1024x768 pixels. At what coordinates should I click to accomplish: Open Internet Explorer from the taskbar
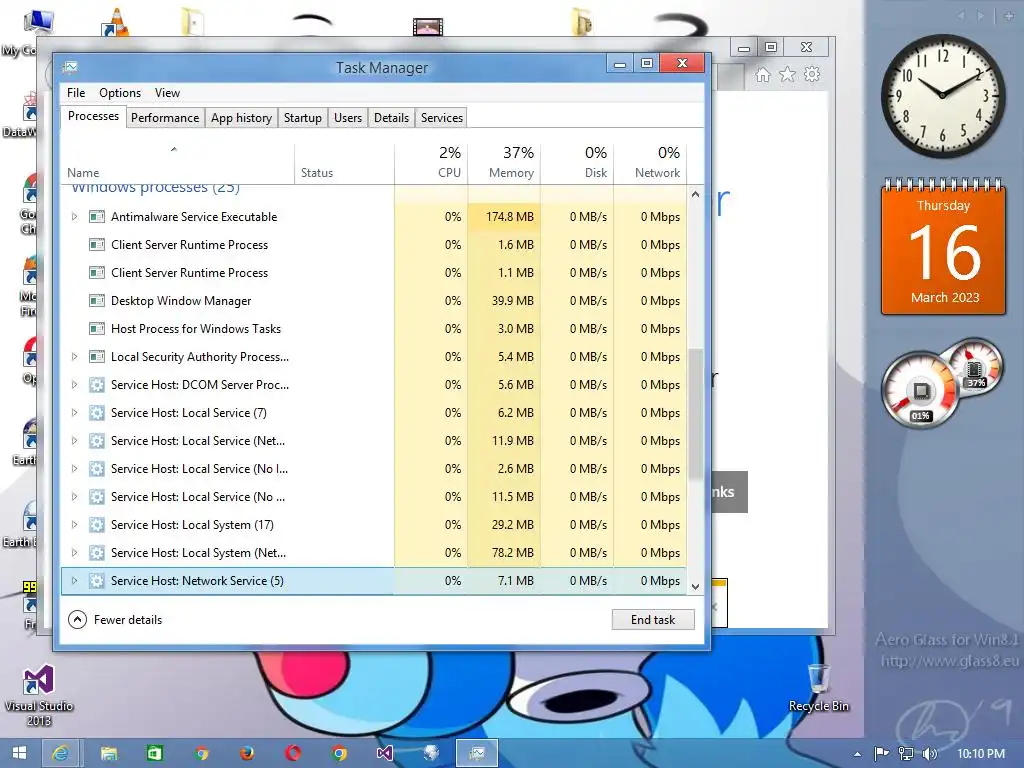point(60,754)
